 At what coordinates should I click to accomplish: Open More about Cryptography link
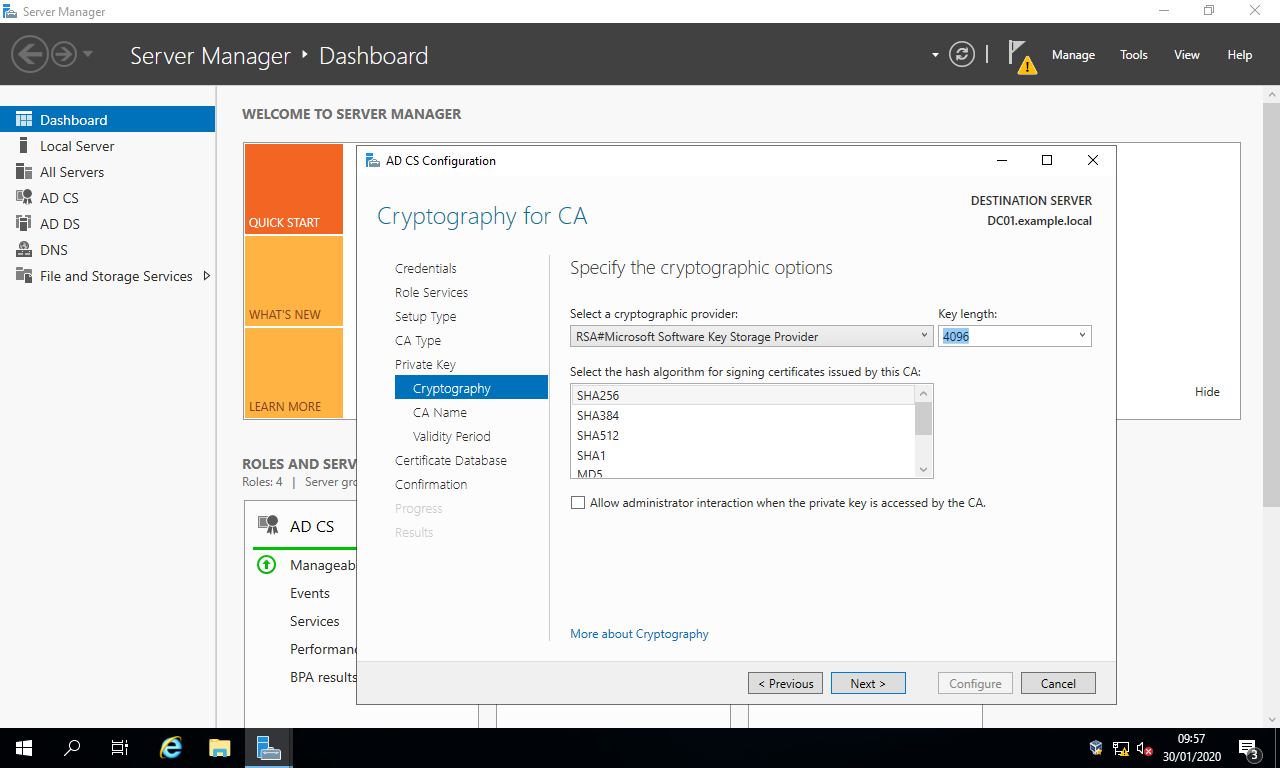(x=639, y=634)
